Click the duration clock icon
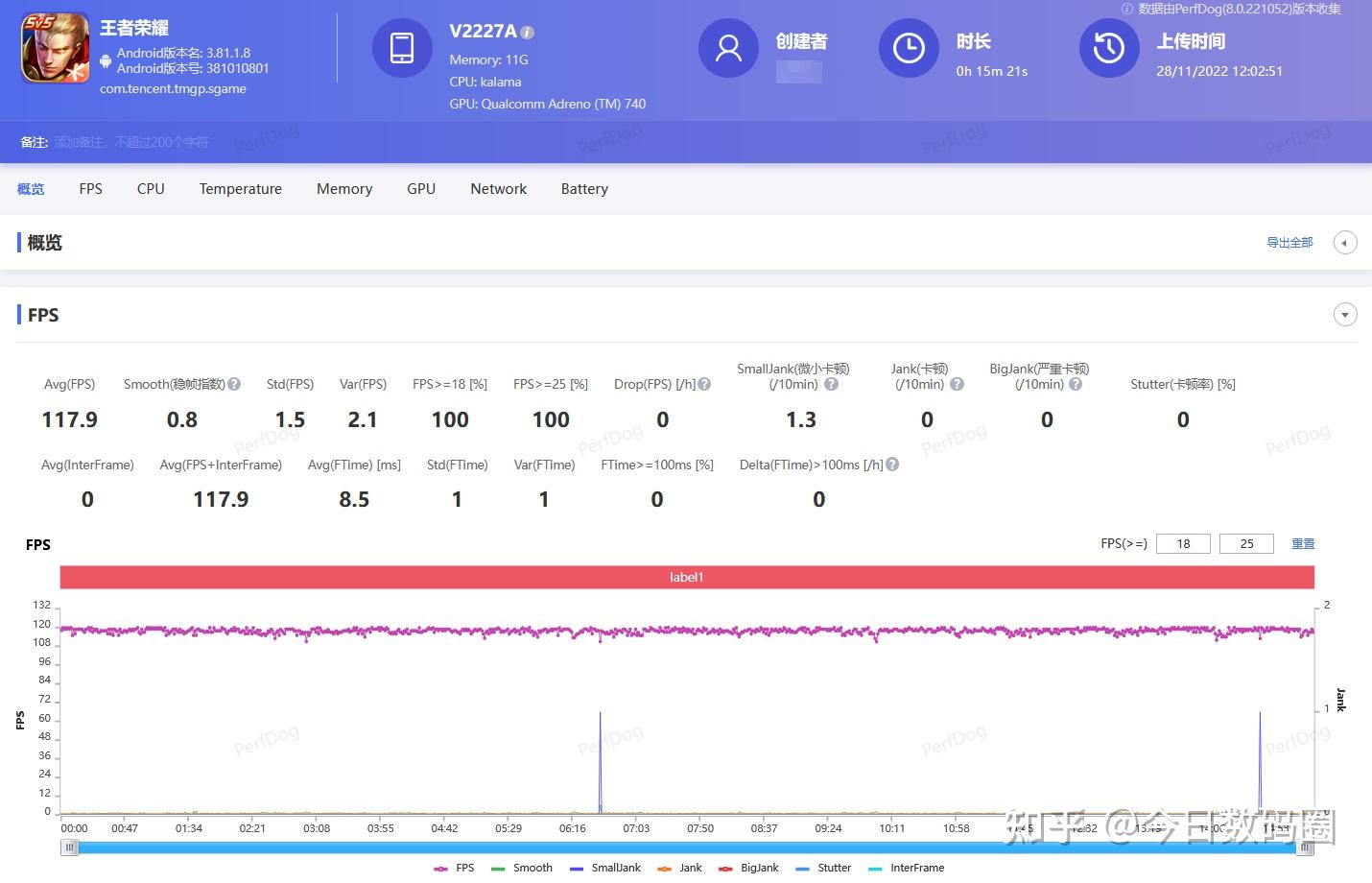Image resolution: width=1372 pixels, height=883 pixels. tap(909, 48)
